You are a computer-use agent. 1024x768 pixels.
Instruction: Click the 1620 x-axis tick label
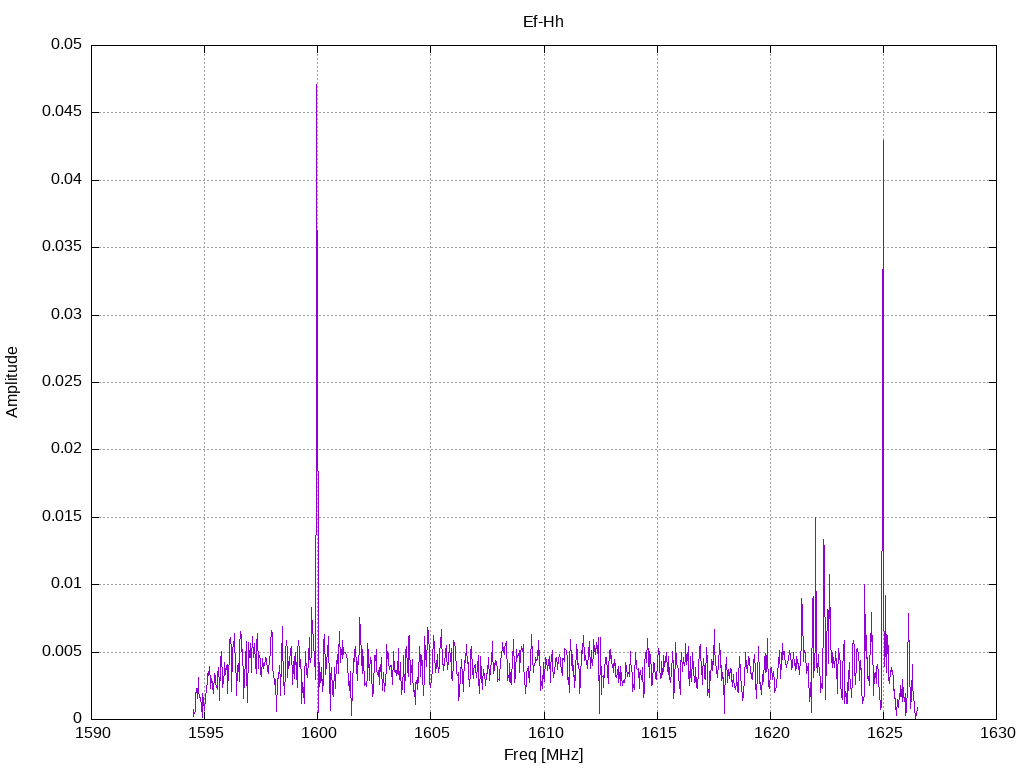point(771,733)
